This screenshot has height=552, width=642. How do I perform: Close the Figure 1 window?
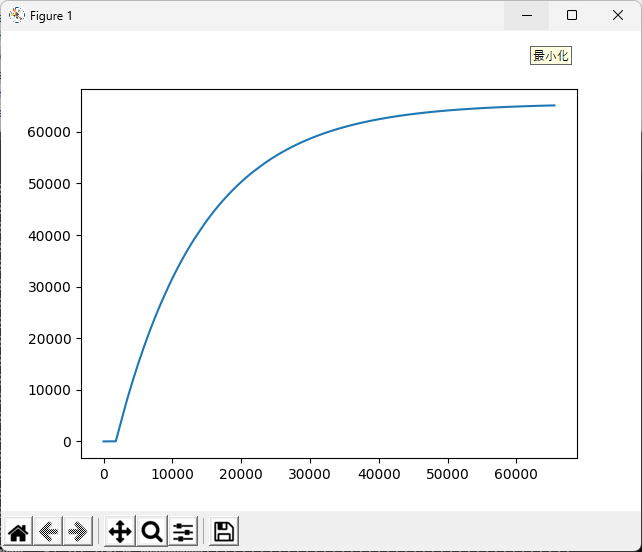618,15
